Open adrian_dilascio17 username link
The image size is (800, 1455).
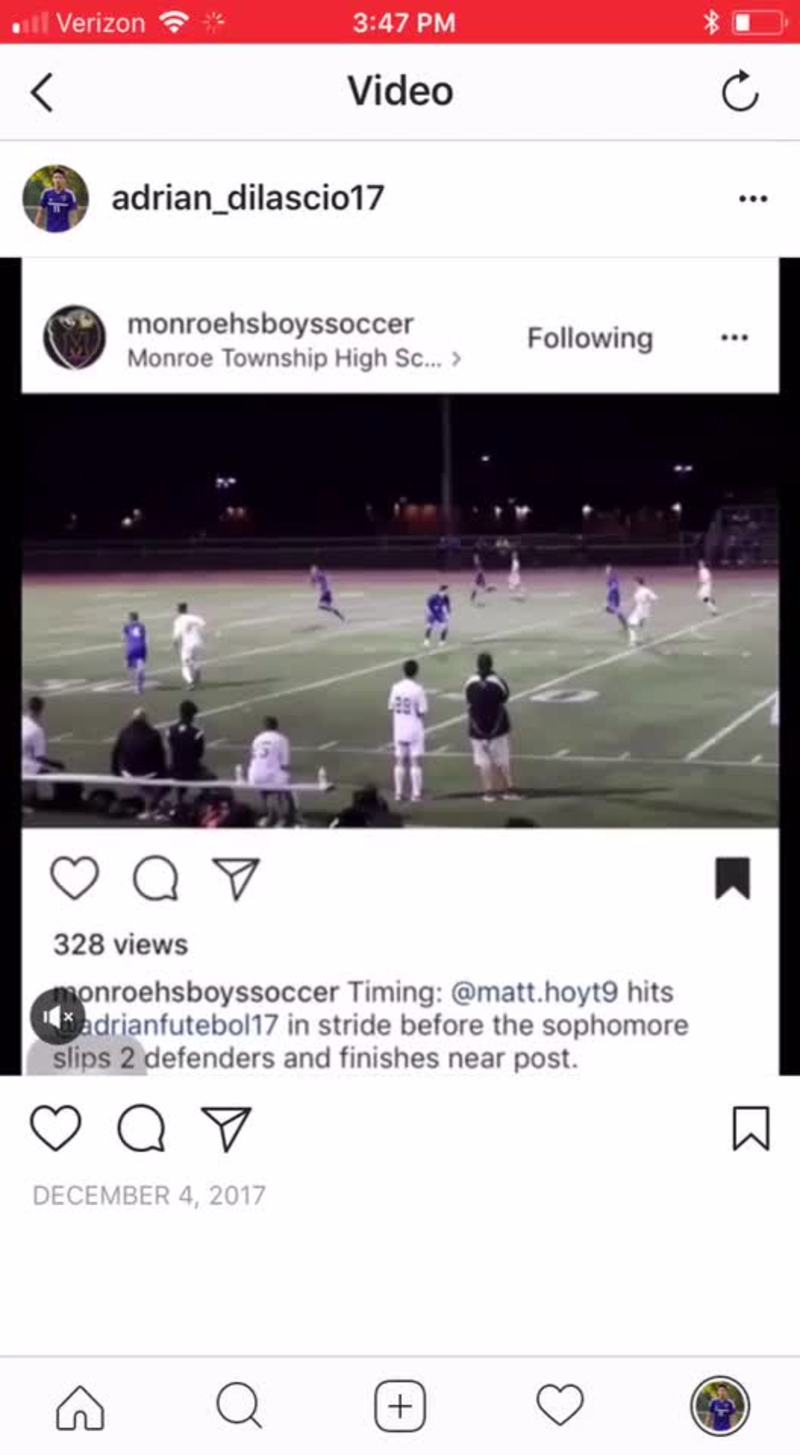point(248,198)
